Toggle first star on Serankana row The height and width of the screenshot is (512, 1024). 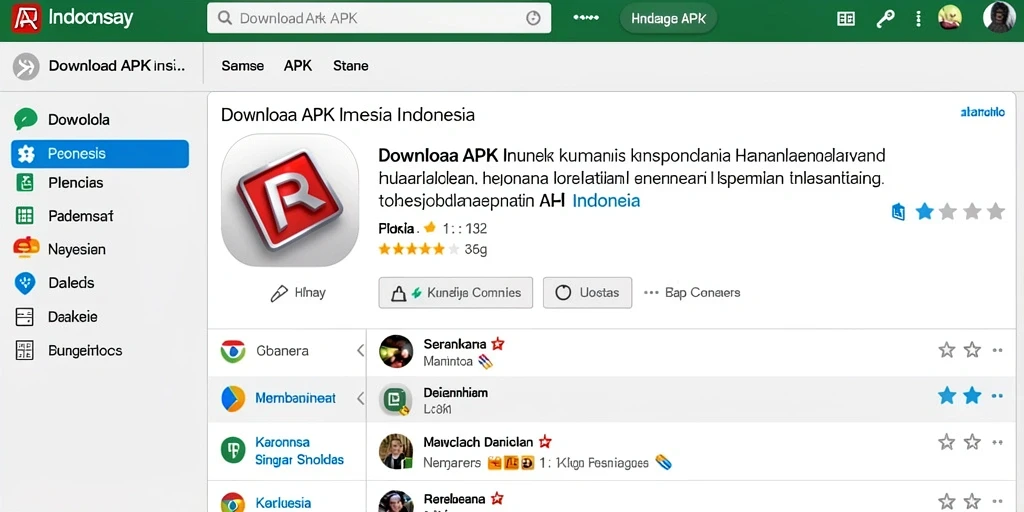click(947, 350)
